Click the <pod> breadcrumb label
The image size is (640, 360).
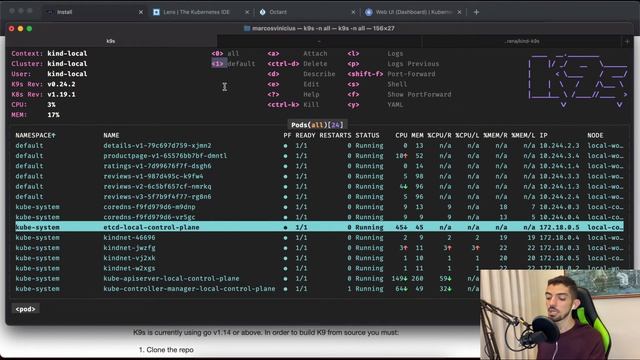25,309
